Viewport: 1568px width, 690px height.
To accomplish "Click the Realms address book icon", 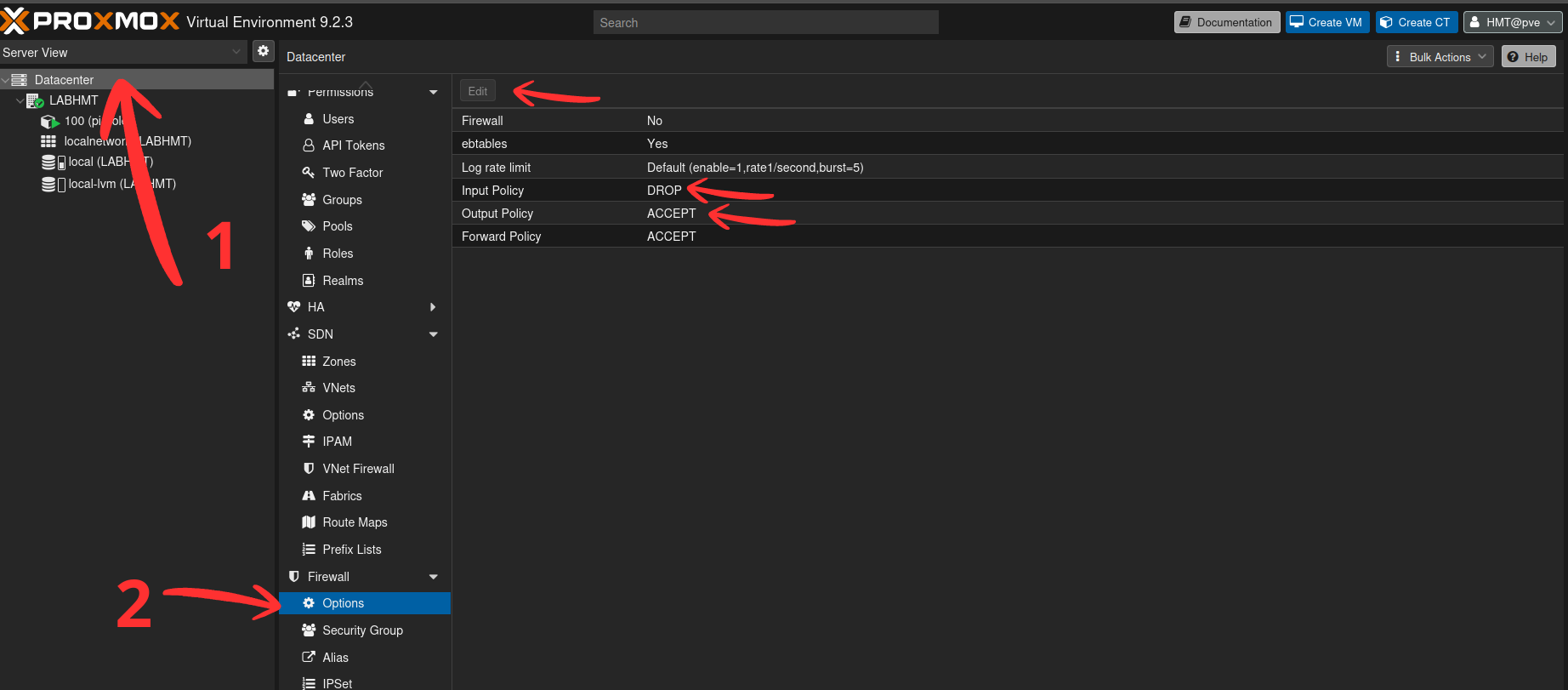I will pyautogui.click(x=309, y=281).
